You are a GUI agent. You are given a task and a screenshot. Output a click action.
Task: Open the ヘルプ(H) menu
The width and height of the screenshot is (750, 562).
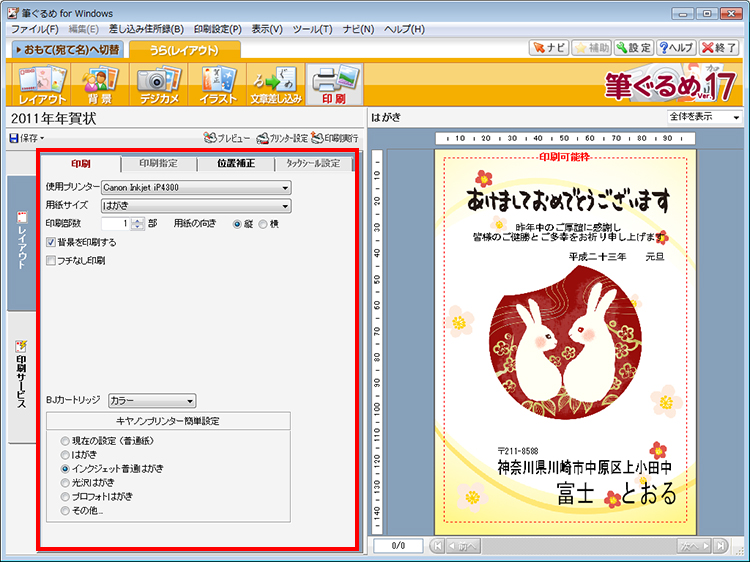404,29
